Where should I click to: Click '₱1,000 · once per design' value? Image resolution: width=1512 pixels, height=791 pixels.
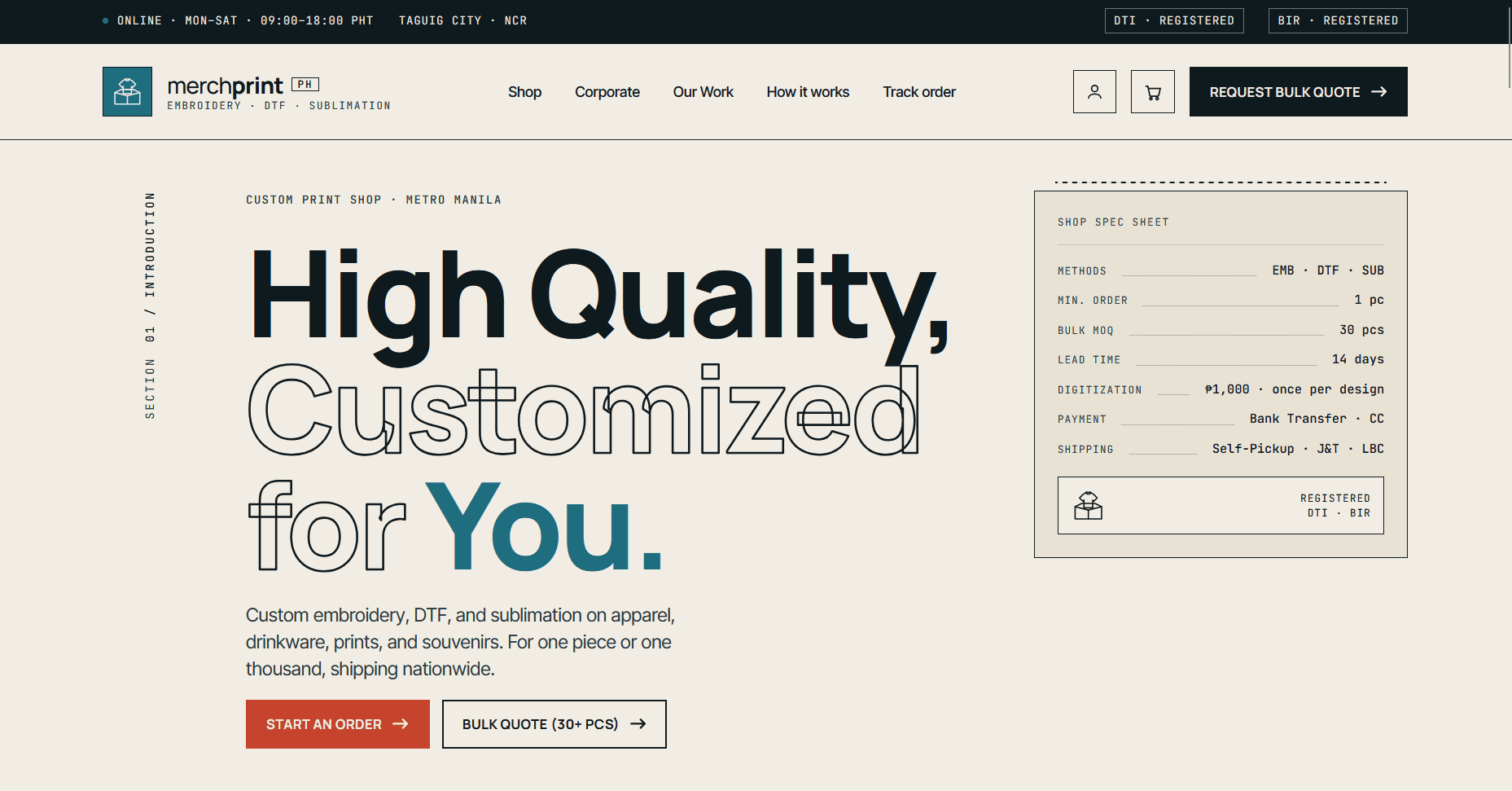pos(1295,389)
